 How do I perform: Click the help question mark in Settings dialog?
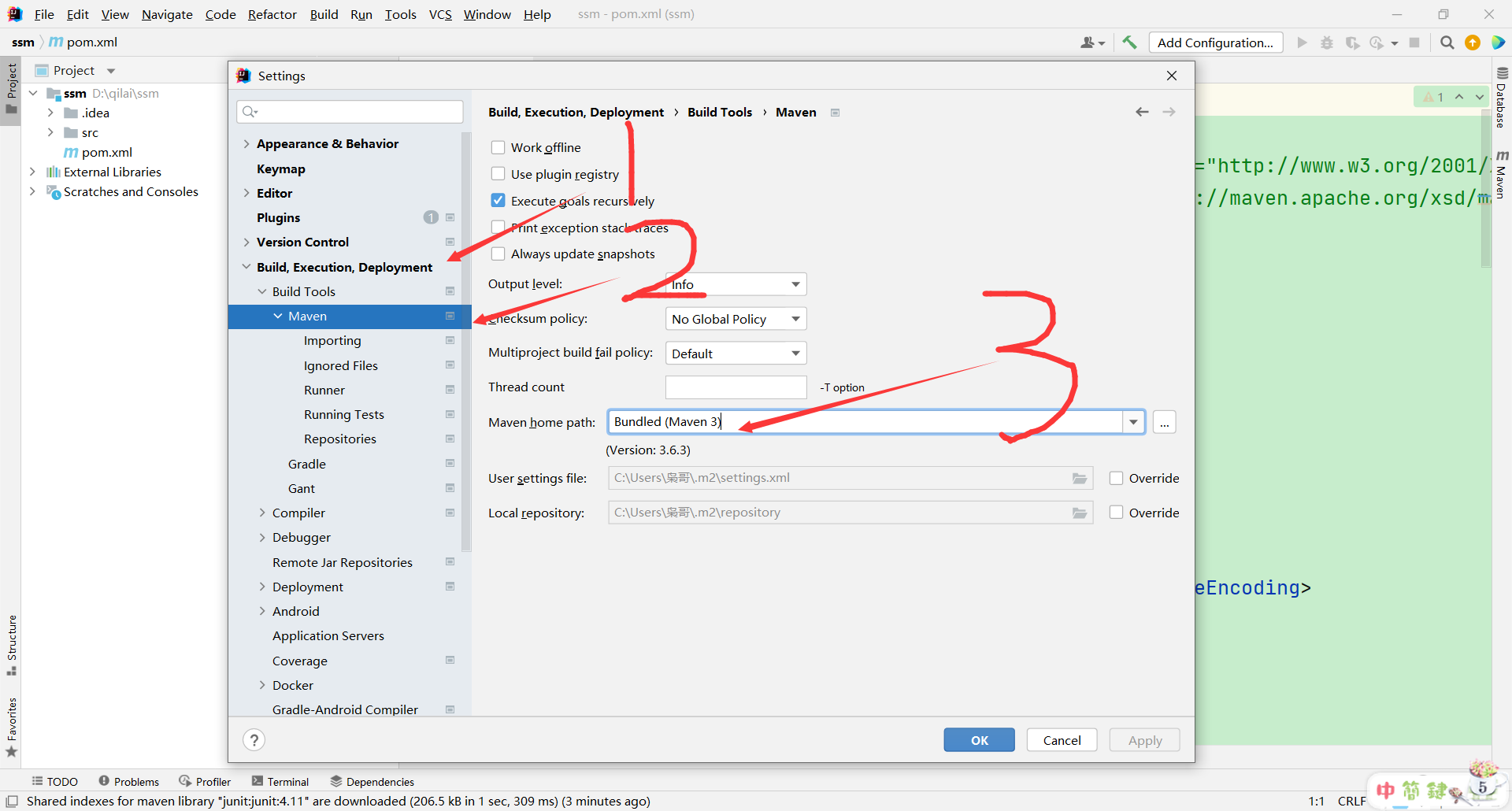coord(254,739)
